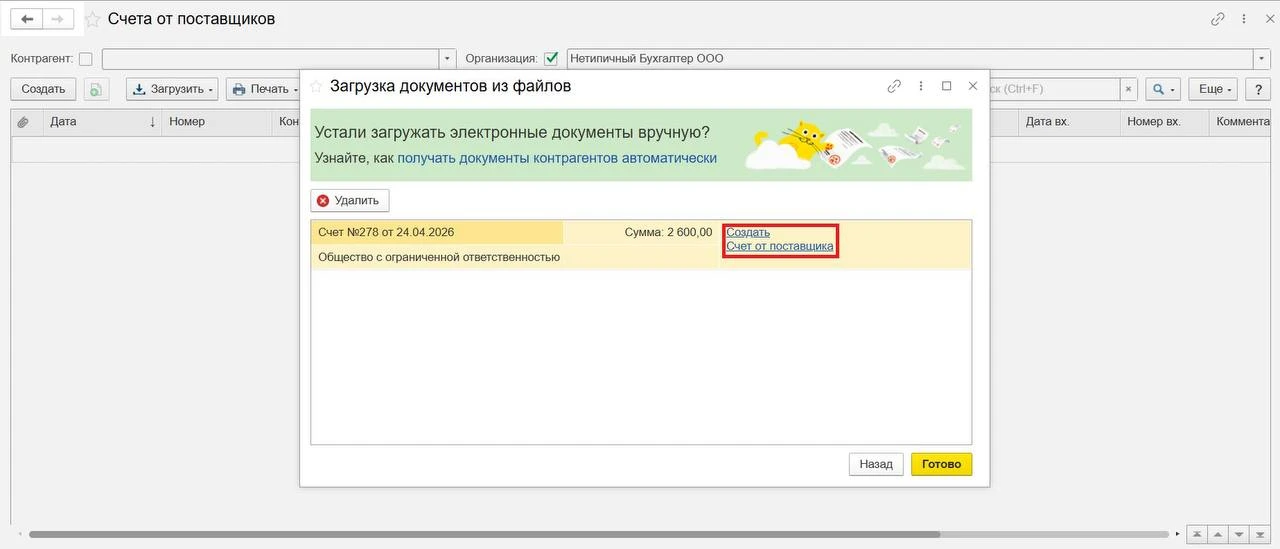Click the green document copy icon
1280x549 pixels.
(96, 89)
